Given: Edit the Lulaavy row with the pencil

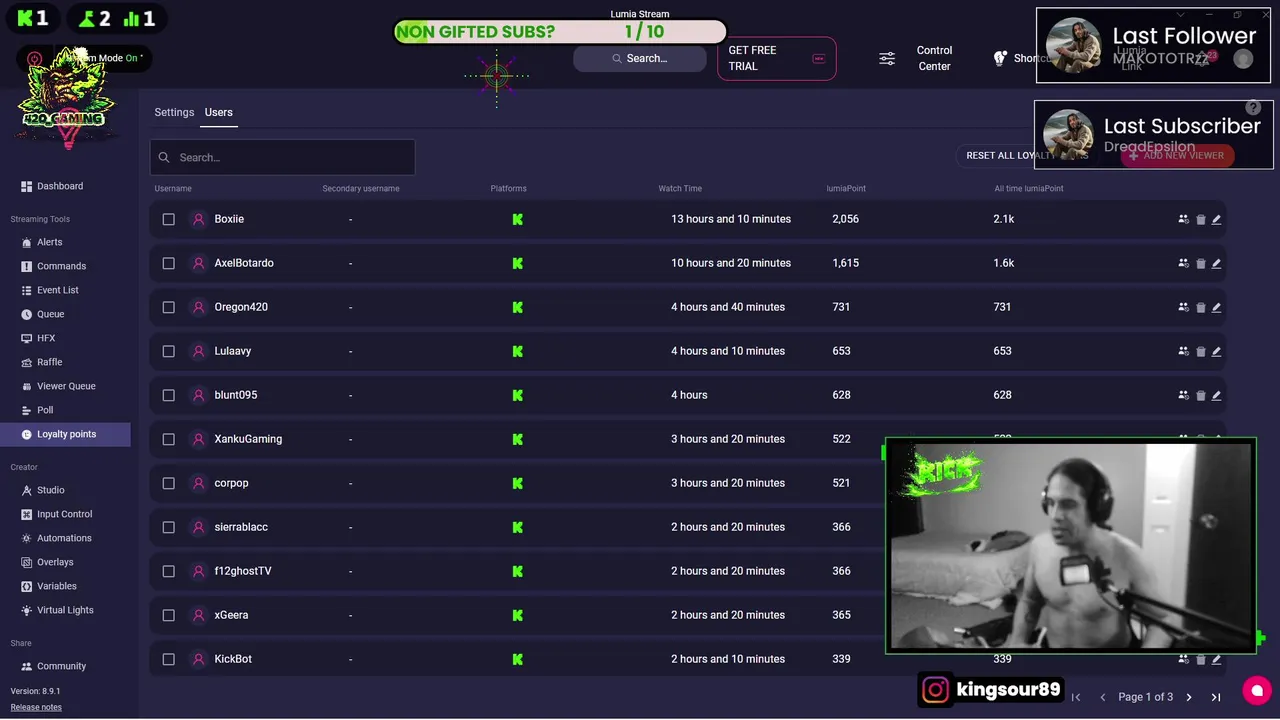Looking at the screenshot, I should click(x=1216, y=351).
